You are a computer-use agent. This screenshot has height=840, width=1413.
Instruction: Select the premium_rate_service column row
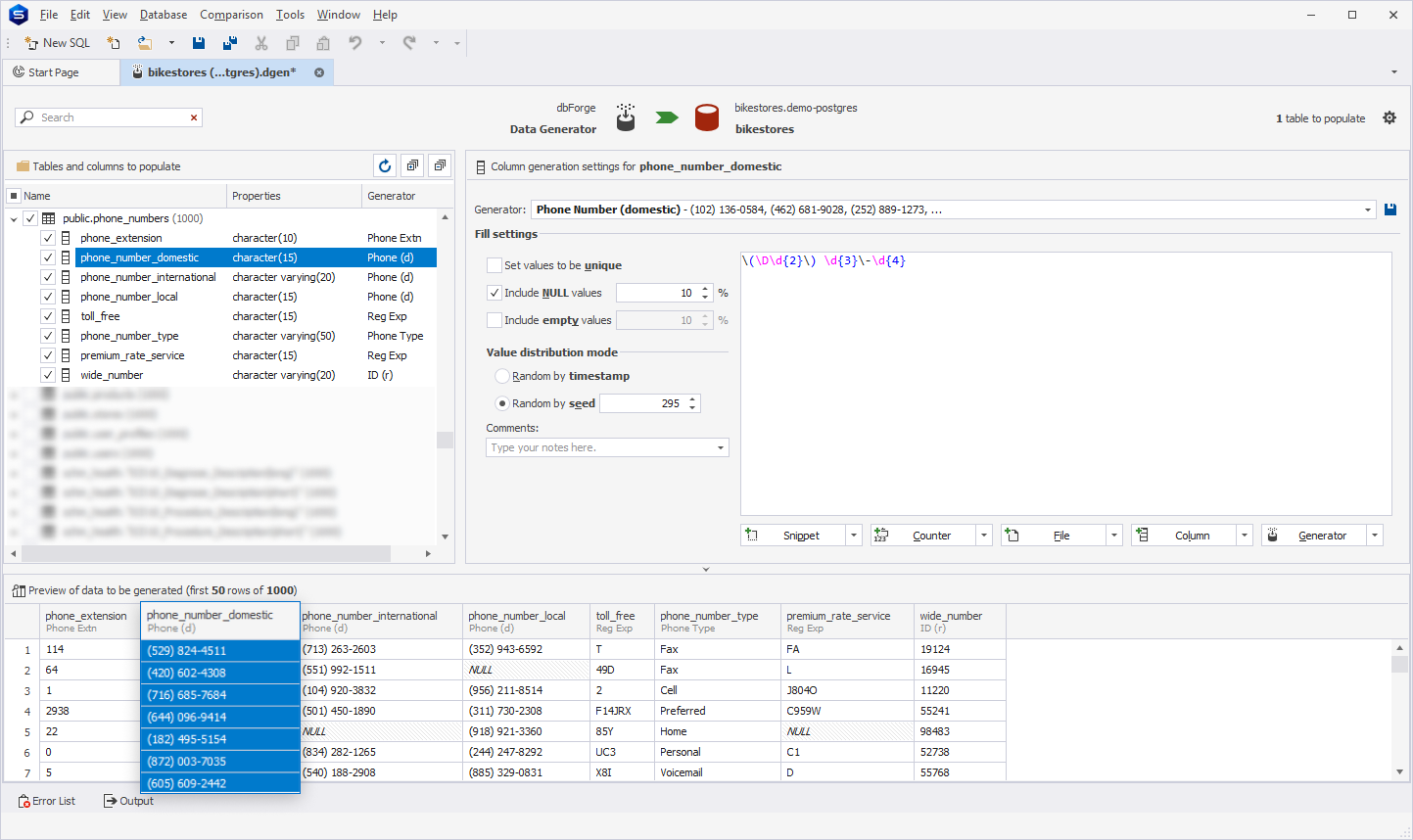(x=256, y=355)
